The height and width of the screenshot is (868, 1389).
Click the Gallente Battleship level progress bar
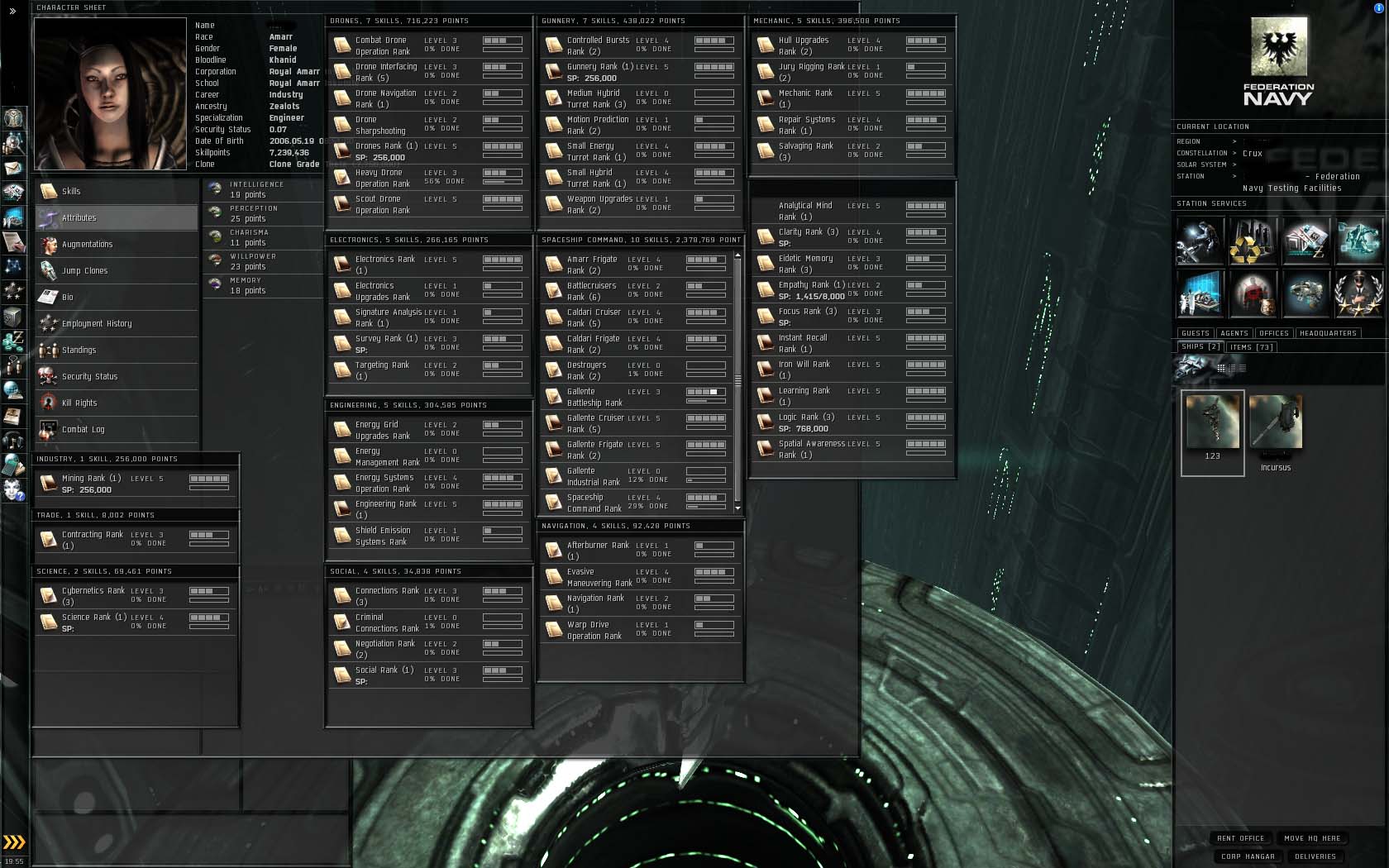point(706,392)
